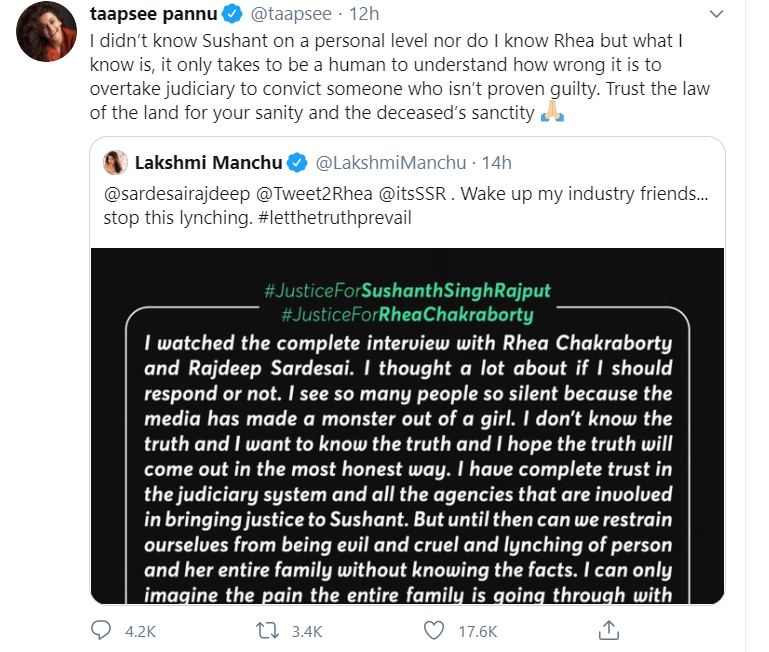Open the share tweet upload icon
This screenshot has height=652, width=769.
(609, 630)
